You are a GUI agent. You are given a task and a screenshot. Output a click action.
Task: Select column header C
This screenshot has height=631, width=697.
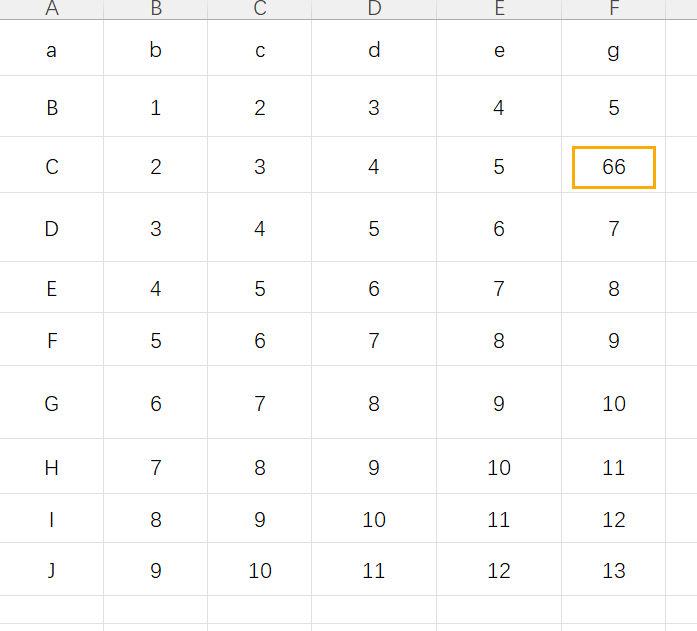coord(260,9)
